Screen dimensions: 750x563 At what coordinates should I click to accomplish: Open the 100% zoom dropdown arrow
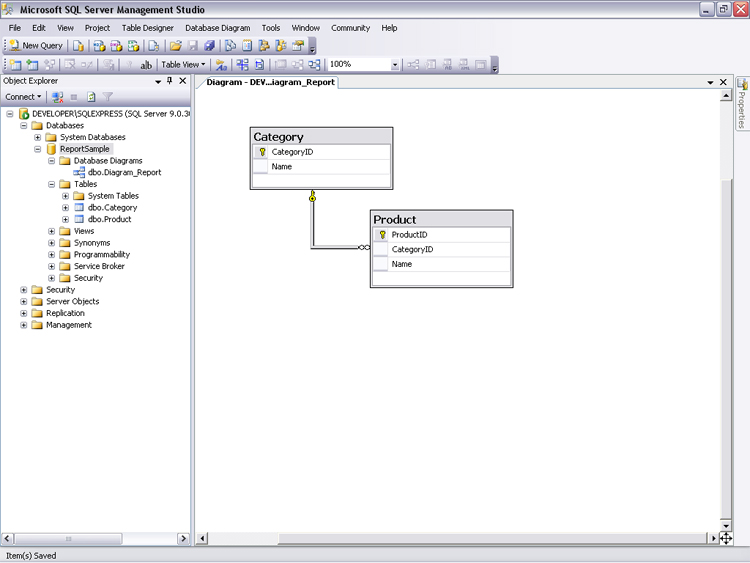(395, 65)
